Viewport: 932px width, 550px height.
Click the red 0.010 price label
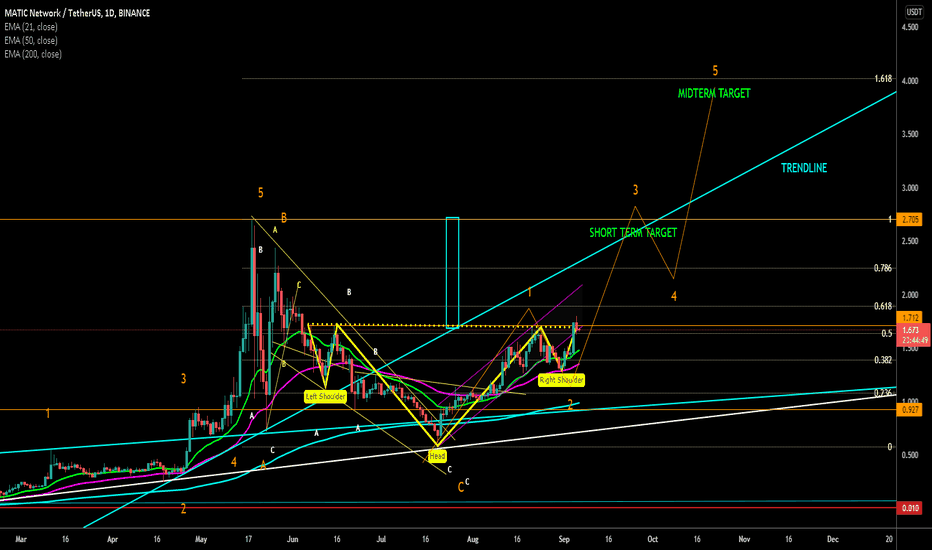tap(910, 508)
